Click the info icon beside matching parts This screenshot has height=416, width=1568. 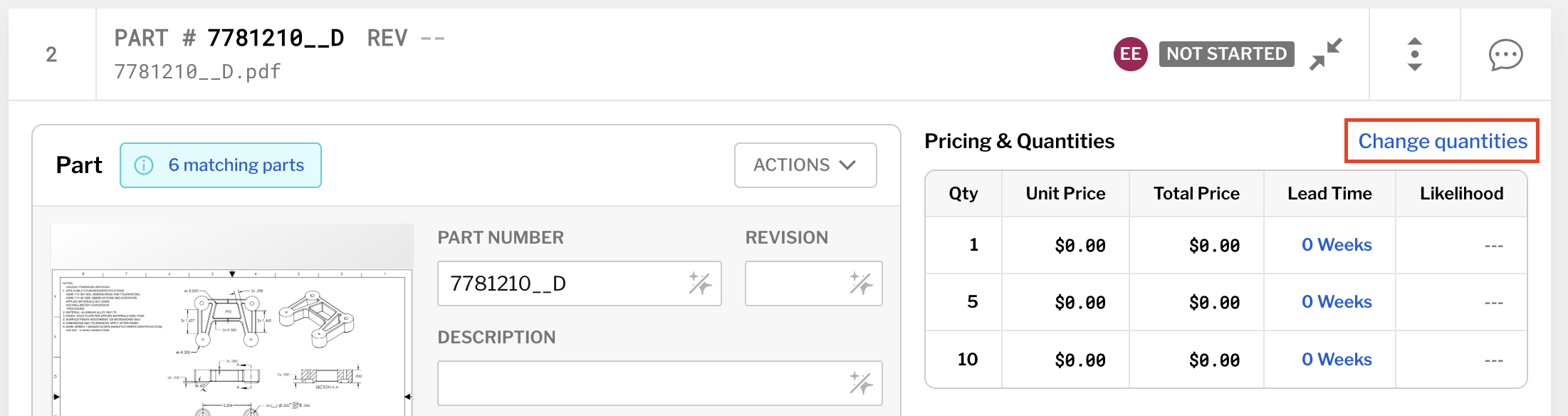[144, 165]
